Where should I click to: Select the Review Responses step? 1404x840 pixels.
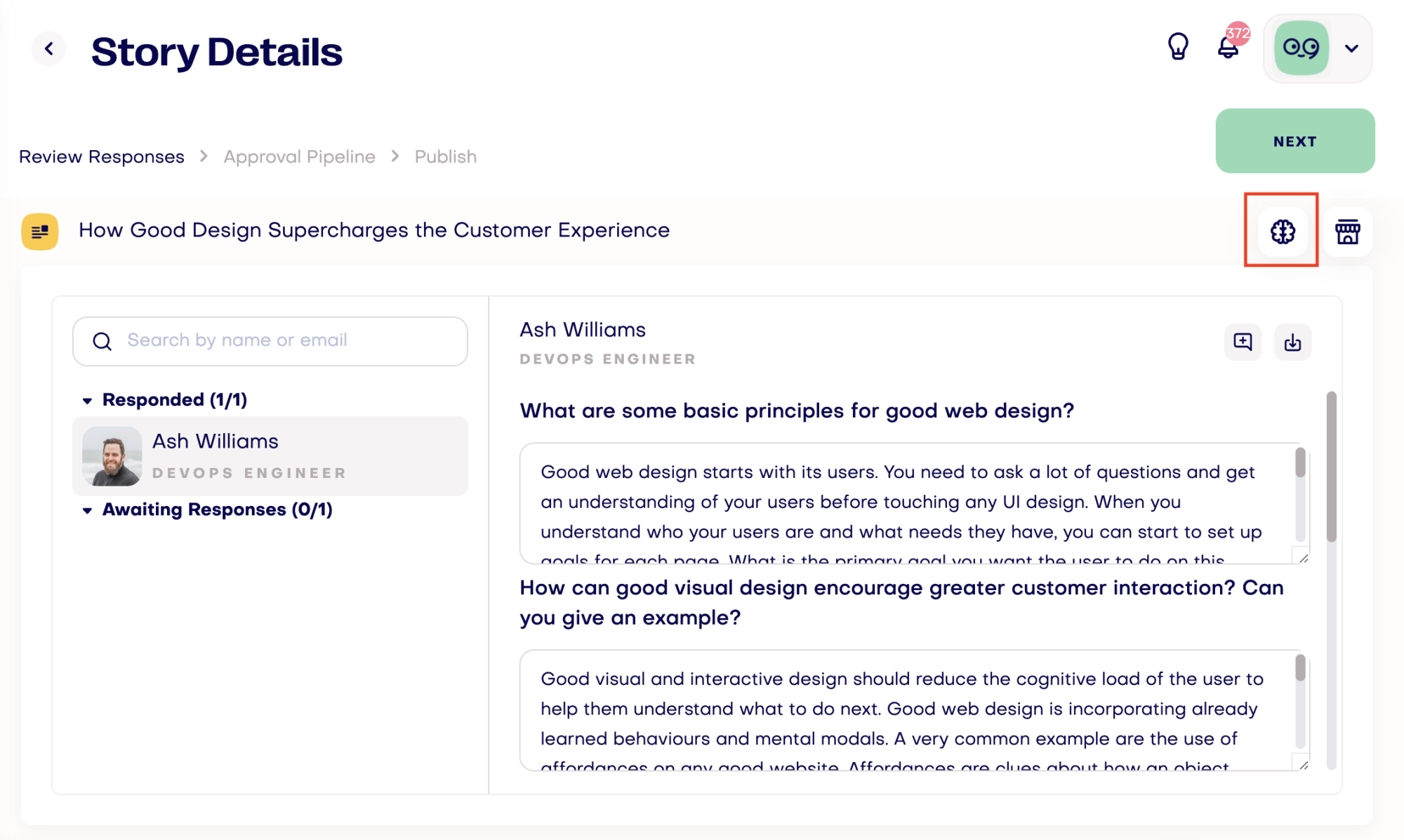tap(102, 156)
